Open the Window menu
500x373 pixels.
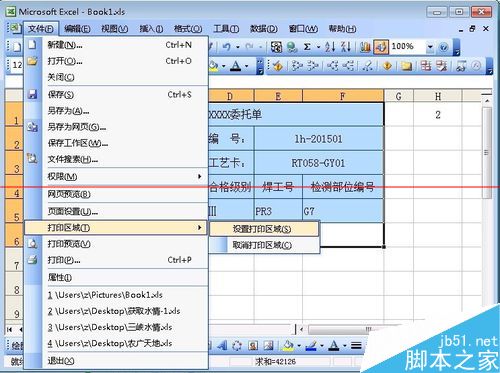tap(303, 29)
